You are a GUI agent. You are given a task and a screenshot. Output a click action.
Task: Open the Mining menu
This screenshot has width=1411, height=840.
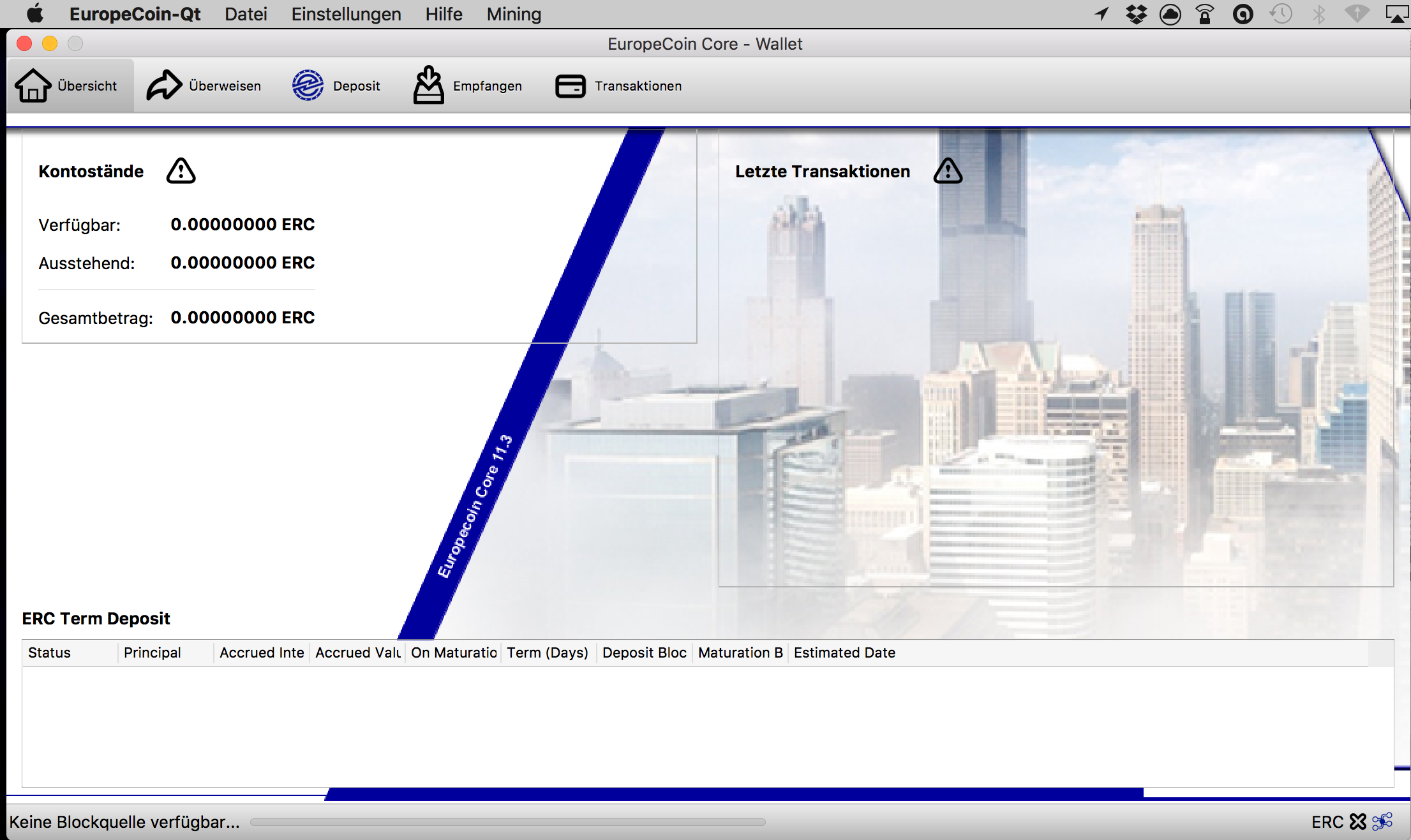click(514, 14)
